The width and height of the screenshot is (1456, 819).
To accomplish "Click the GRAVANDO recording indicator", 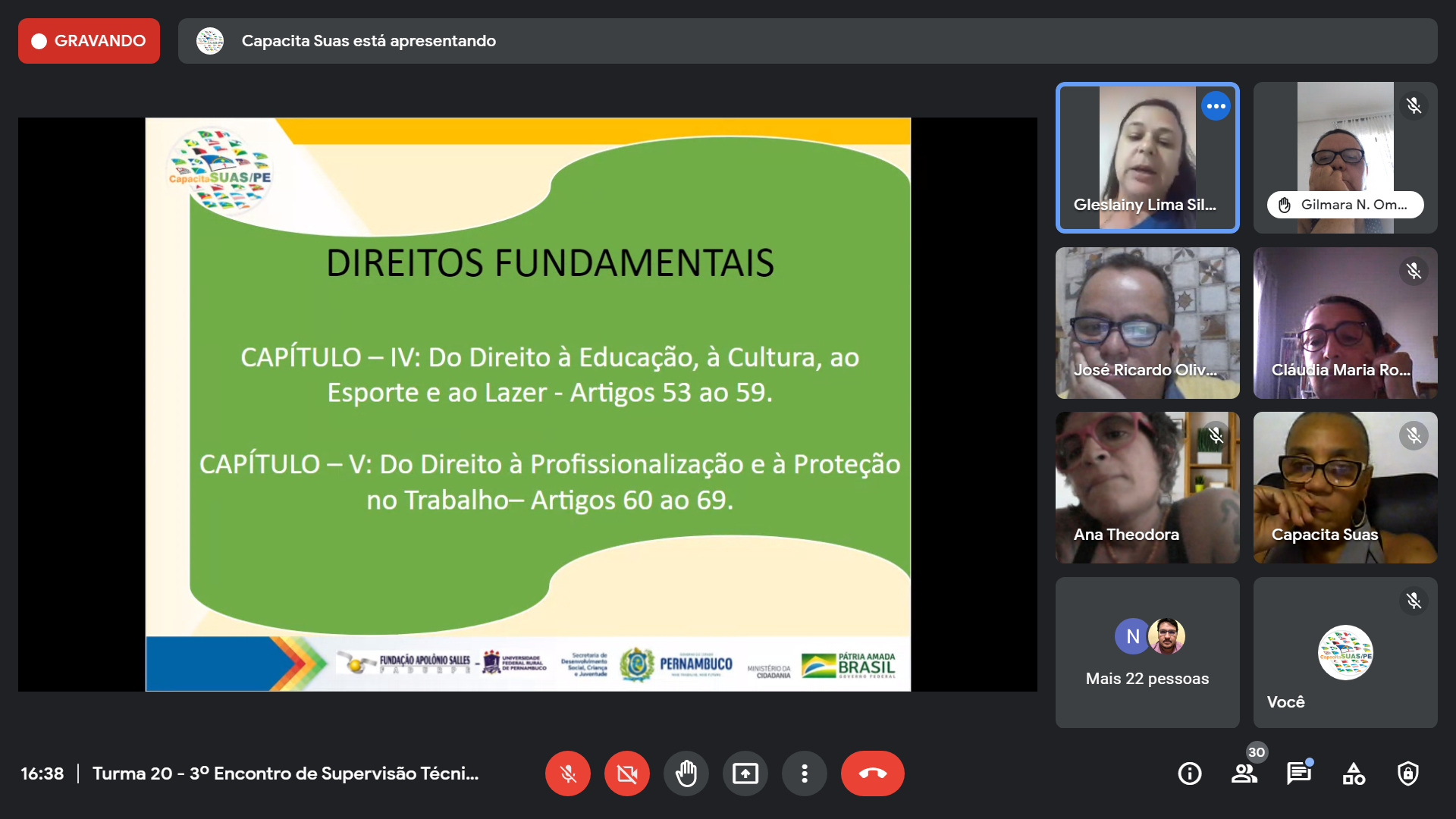I will pos(89,41).
